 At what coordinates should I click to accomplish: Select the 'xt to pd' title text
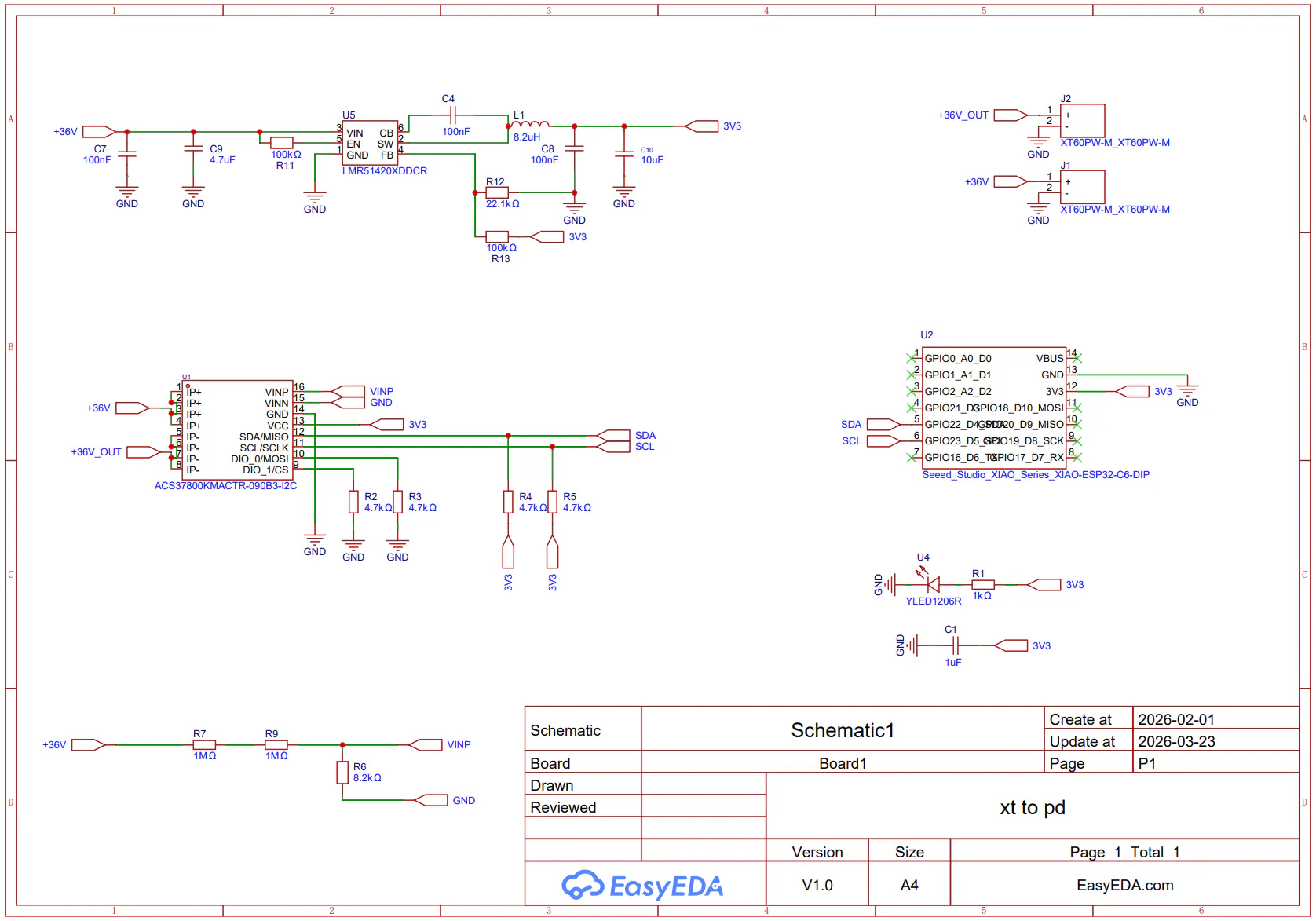(x=1033, y=807)
